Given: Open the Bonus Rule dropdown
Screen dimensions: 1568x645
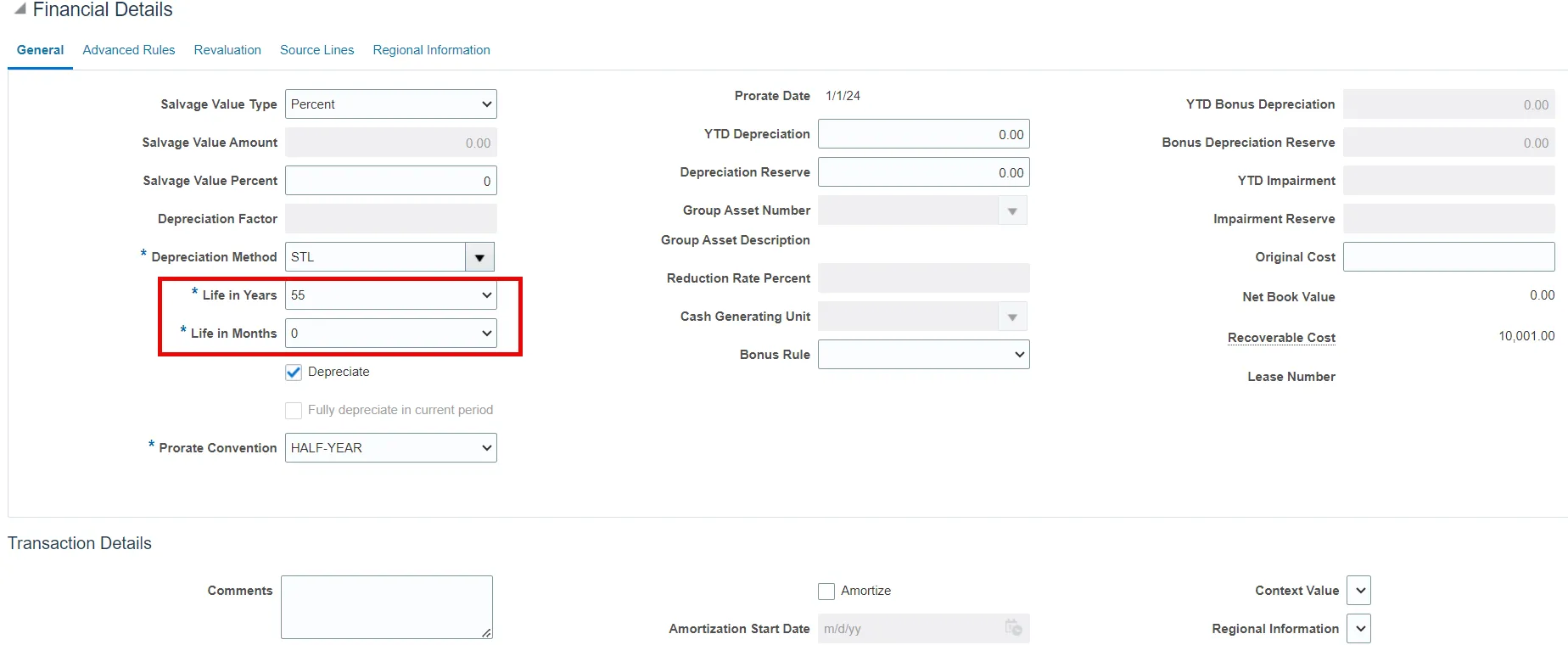Looking at the screenshot, I should click(924, 355).
